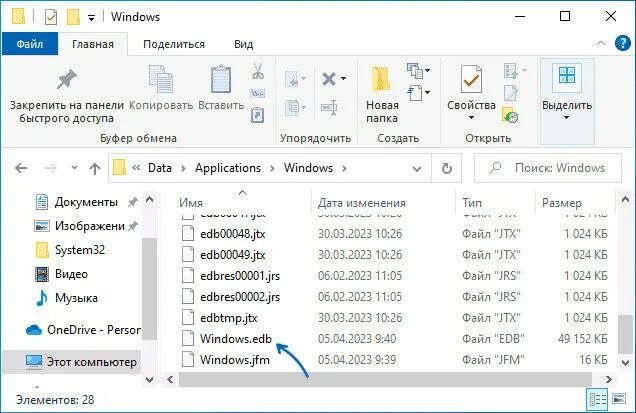Click the Видео folder icon in sidebar
The height and width of the screenshot is (413, 636).
[x=42, y=274]
